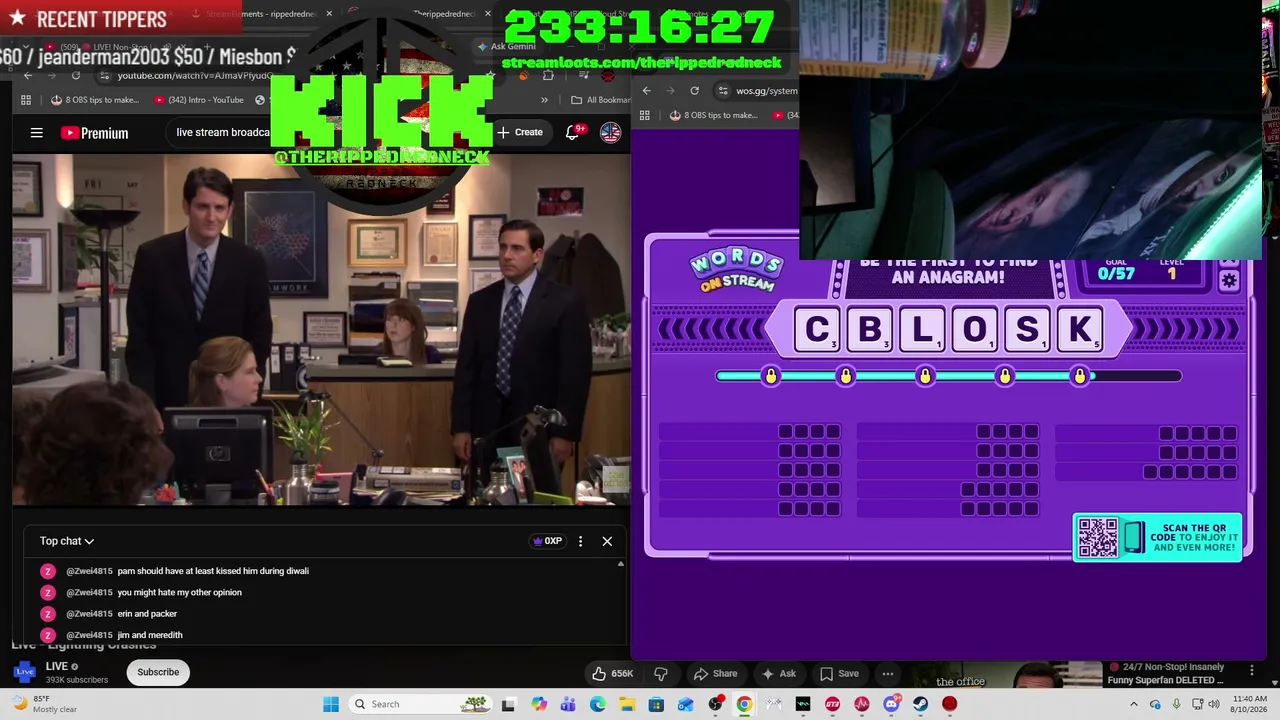1280x720 pixels.
Task: Click the taskbar Search box
Action: coord(421,704)
